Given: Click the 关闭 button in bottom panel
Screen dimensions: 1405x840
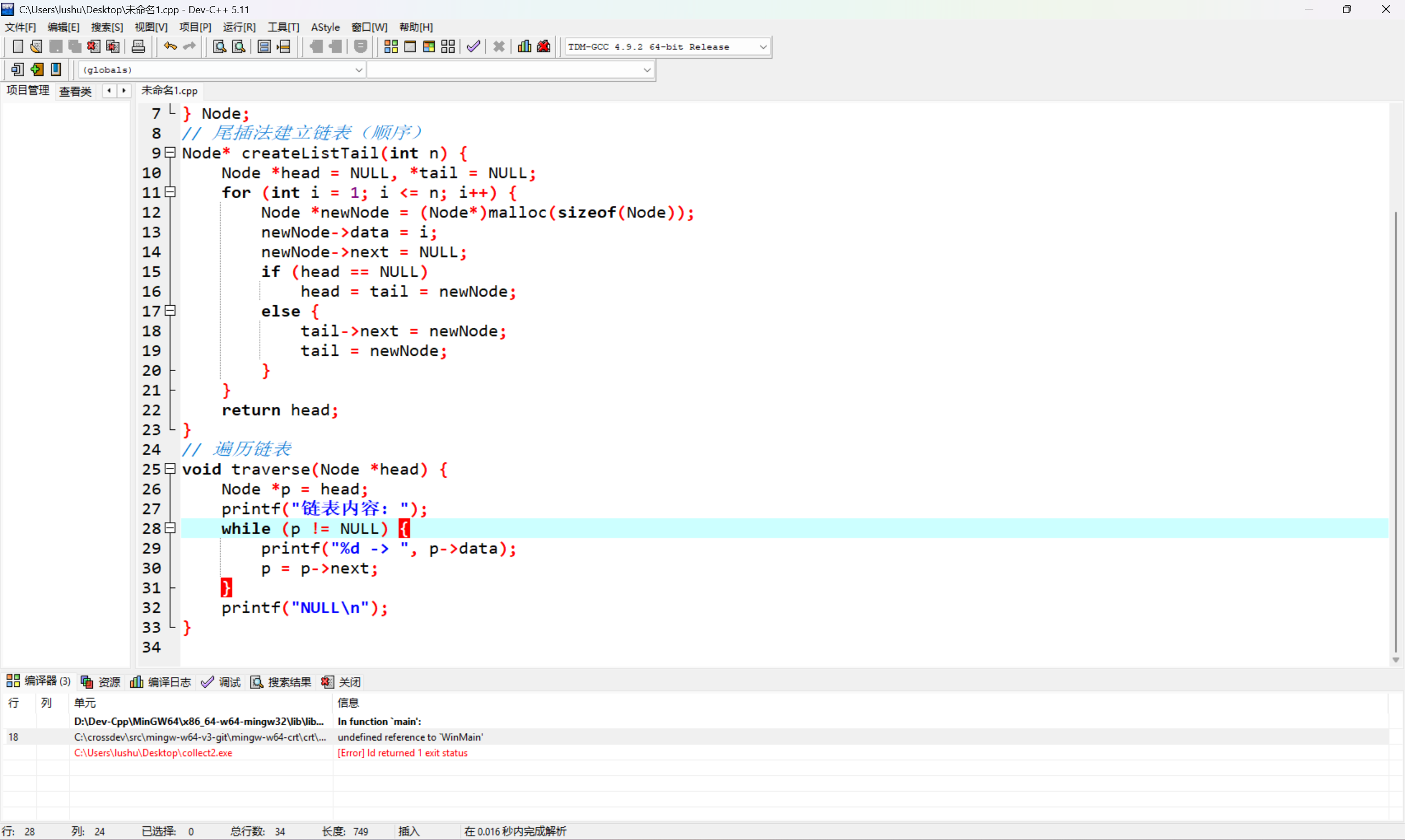Looking at the screenshot, I should point(342,682).
